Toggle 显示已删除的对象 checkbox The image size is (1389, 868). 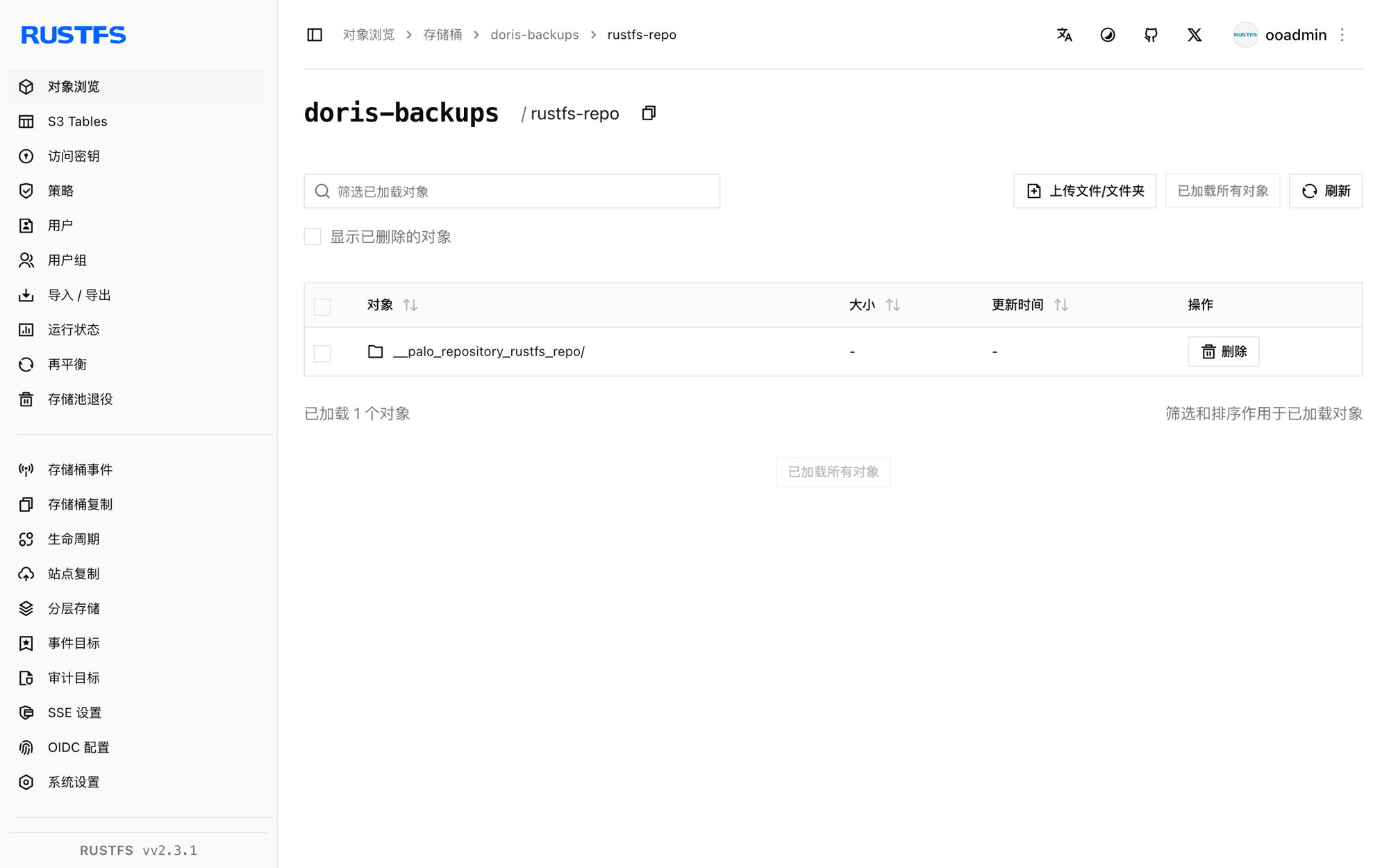(313, 237)
